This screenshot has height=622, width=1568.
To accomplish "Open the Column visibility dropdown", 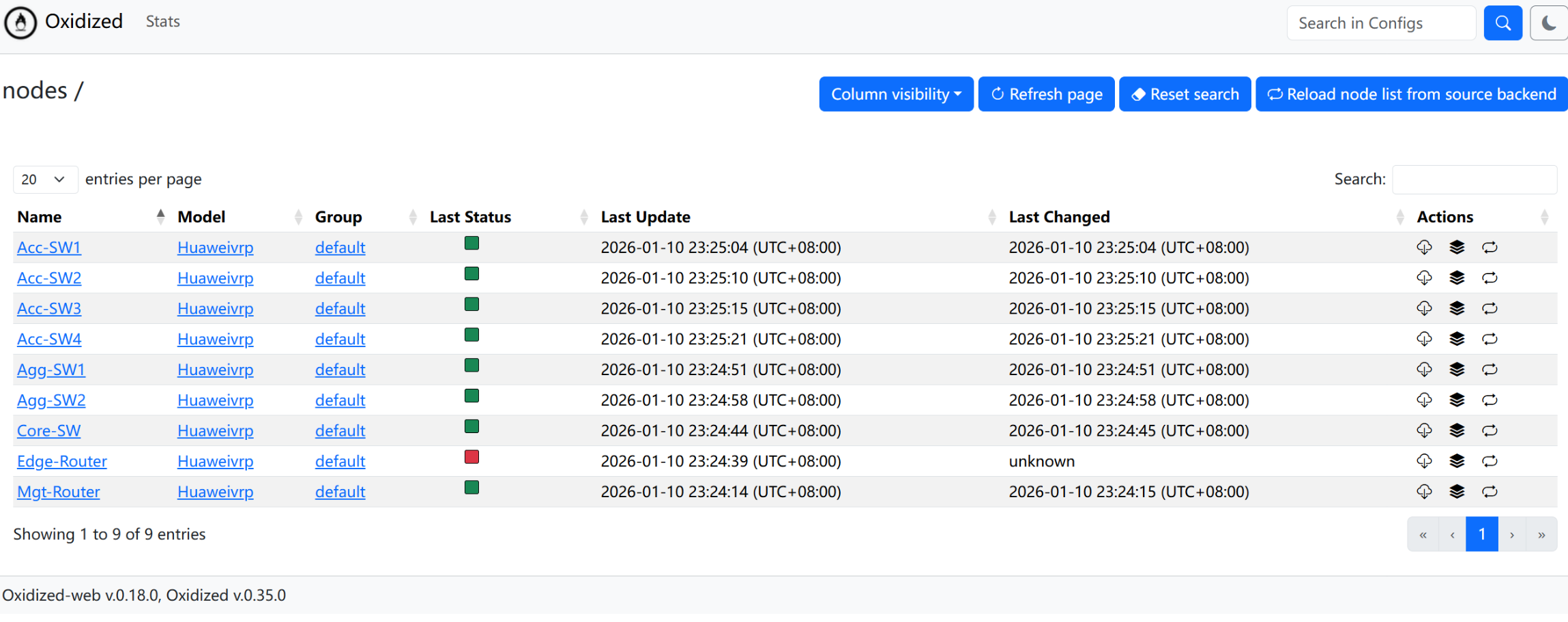I will 896,94.
